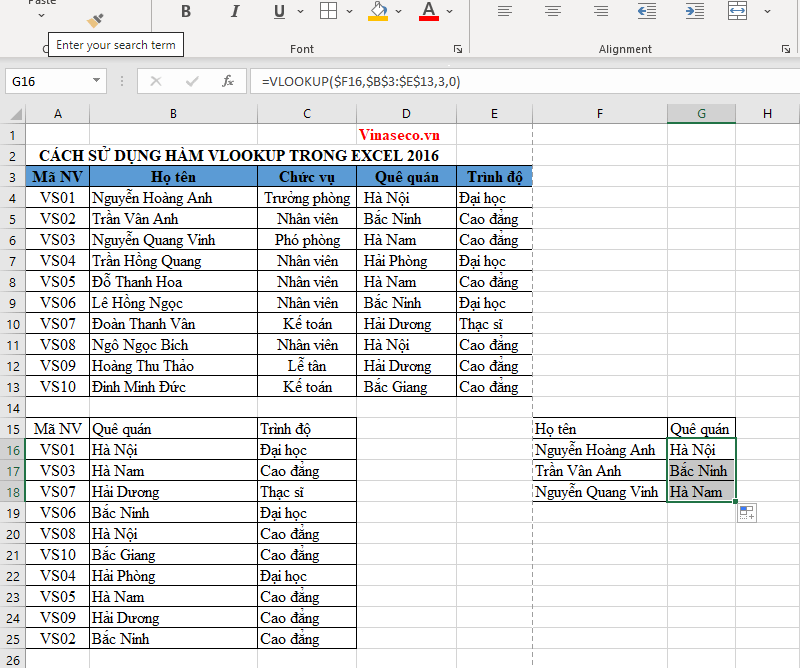Click the Merge & Center icon
The height and width of the screenshot is (668, 800).
point(737,12)
